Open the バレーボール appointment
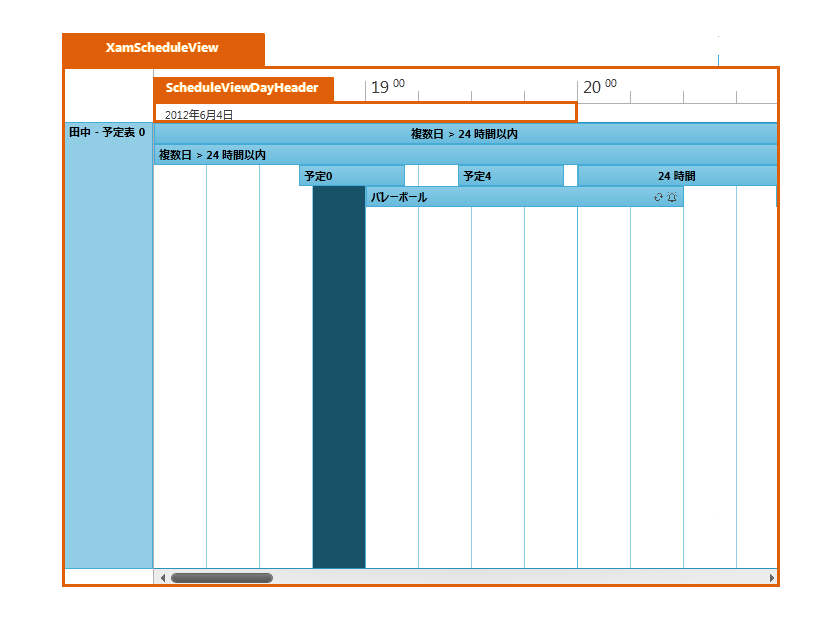 [x=500, y=198]
